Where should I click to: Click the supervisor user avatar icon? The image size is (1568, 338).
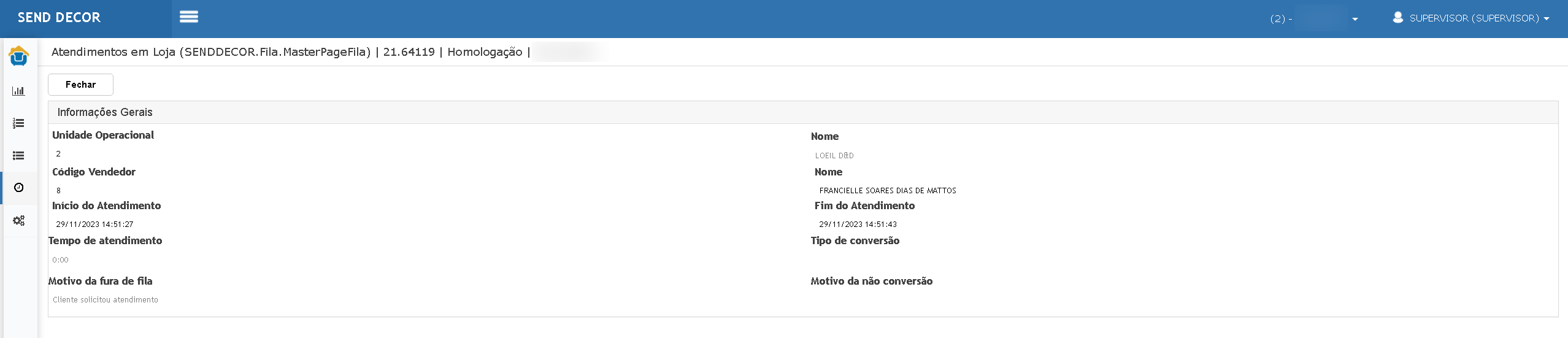pyautogui.click(x=1397, y=17)
